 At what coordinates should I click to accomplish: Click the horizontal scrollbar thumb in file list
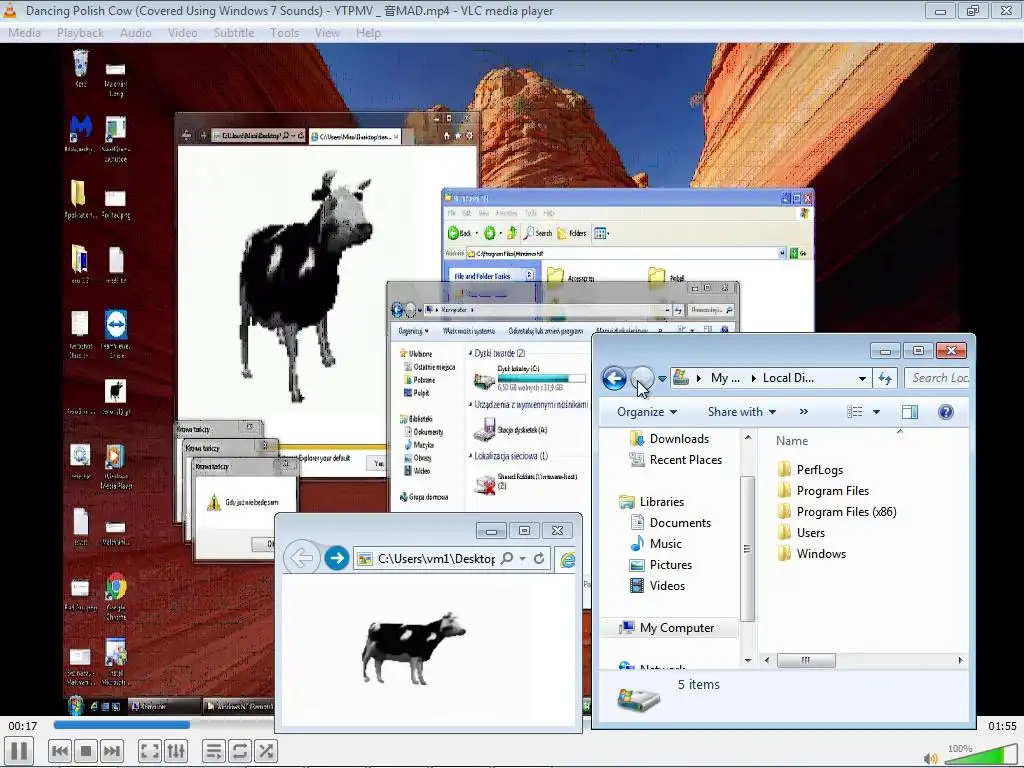[x=806, y=660]
